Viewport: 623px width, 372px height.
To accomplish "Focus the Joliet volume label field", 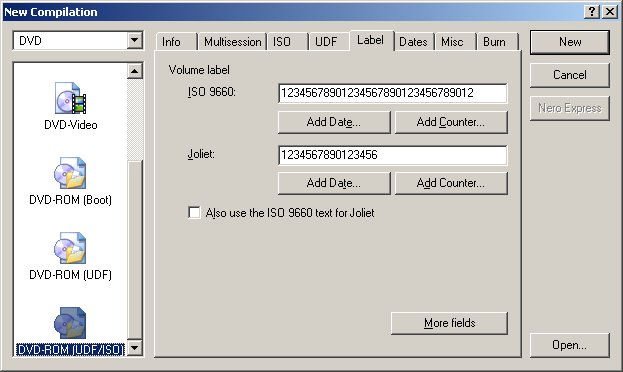I will 393,155.
